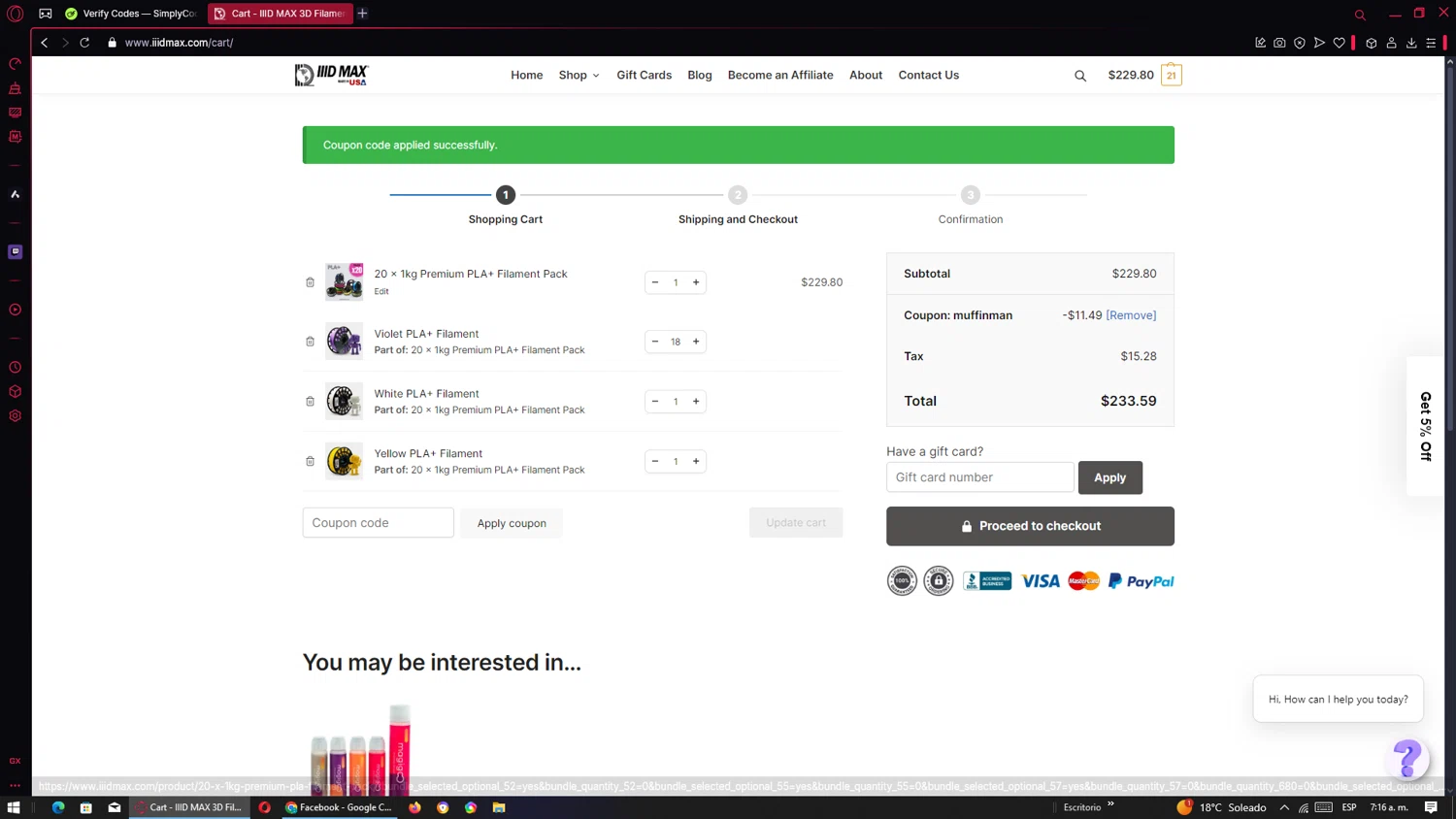This screenshot has width=1456, height=819.
Task: Open the Yellow PLA+ Filament thumbnail
Action: click(x=344, y=461)
